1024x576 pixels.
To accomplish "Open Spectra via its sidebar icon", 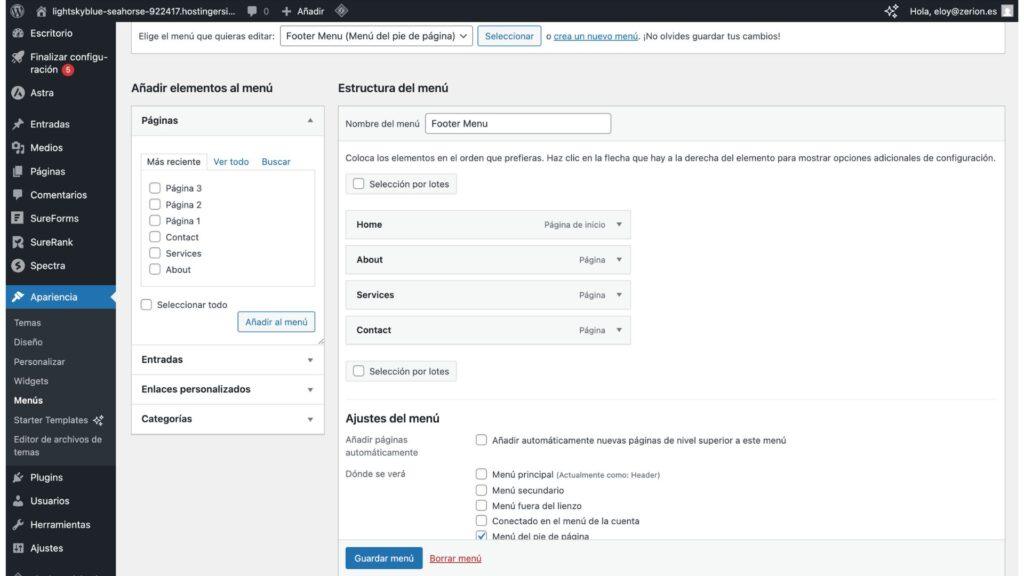I will 18,266.
